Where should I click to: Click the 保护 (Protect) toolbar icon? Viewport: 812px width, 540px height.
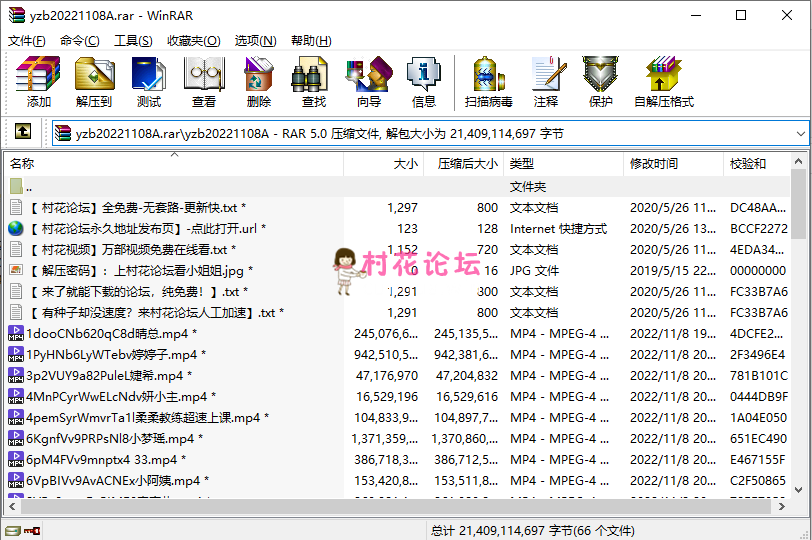pos(601,82)
